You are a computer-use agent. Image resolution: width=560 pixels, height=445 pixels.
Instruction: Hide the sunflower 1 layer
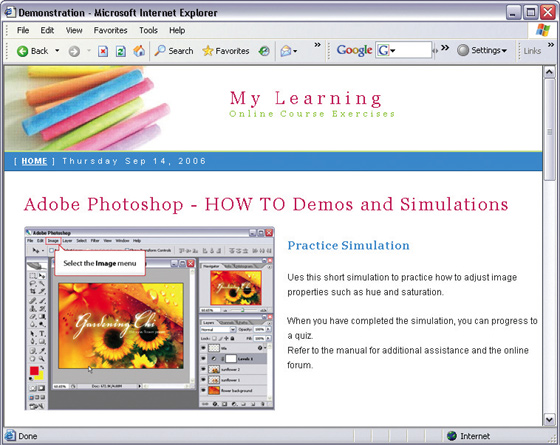click(203, 380)
